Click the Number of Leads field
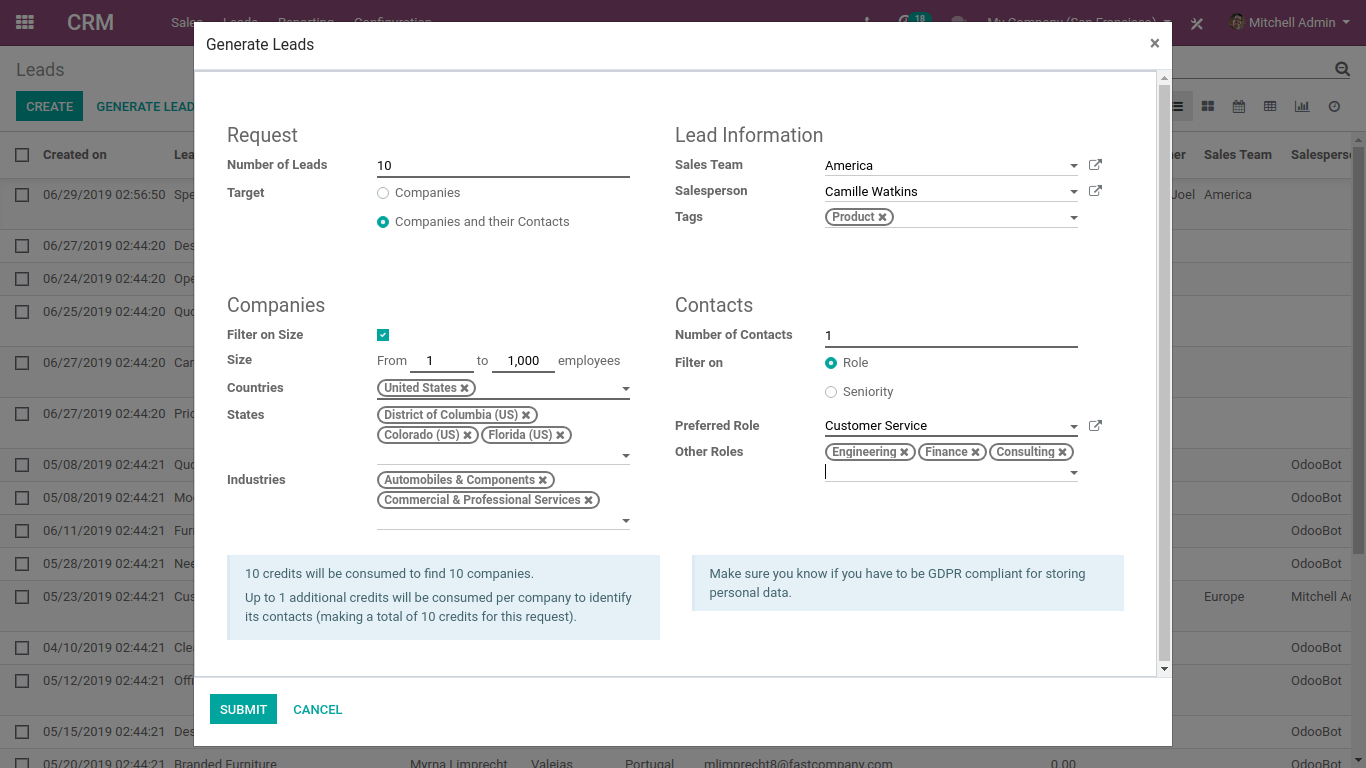The width and height of the screenshot is (1366, 768). 503,166
